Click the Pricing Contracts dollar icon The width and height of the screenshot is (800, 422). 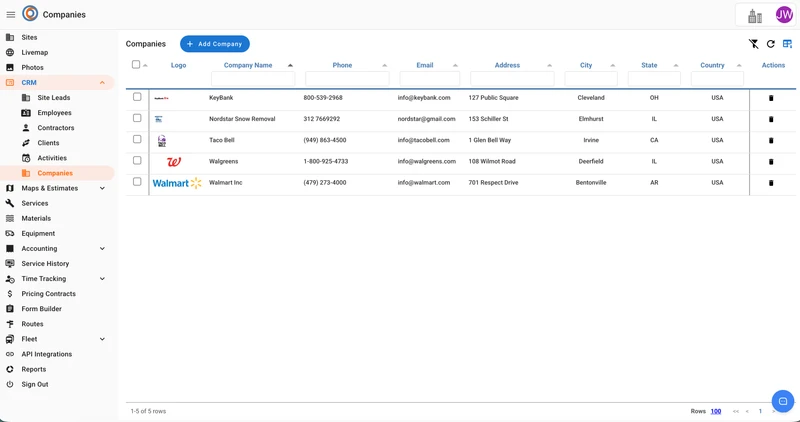tap(10, 294)
